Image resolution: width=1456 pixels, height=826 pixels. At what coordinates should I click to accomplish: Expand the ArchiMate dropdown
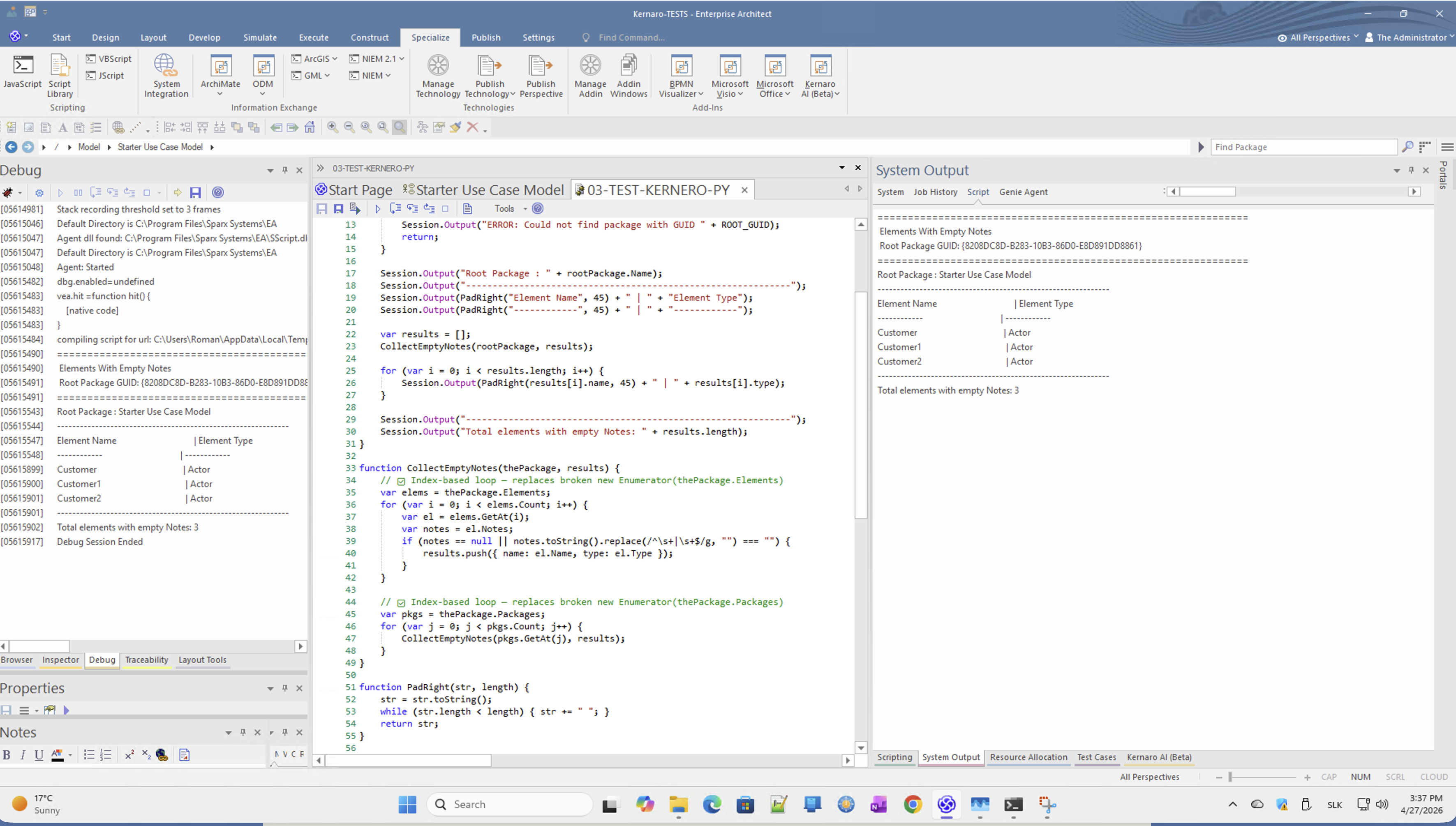pos(220,94)
